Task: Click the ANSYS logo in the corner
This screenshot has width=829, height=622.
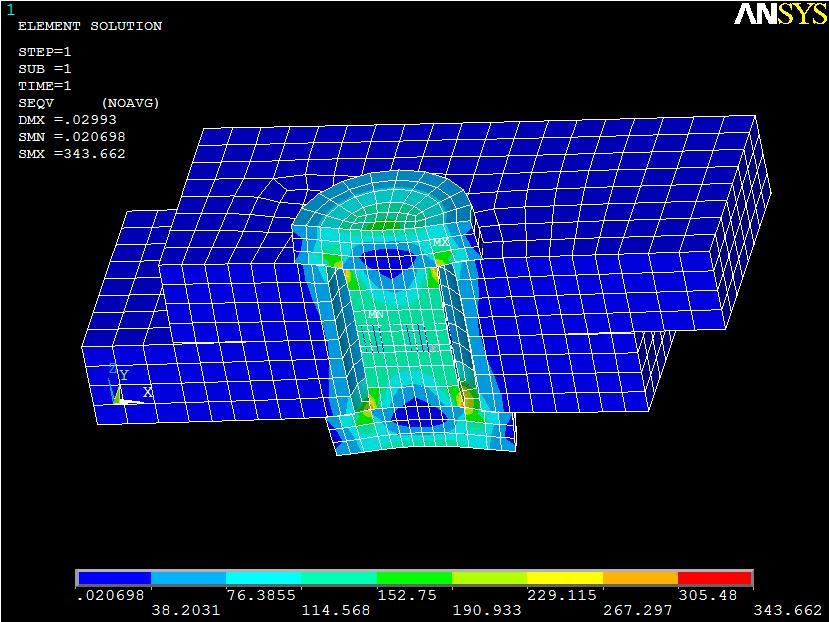Action: coord(780,14)
